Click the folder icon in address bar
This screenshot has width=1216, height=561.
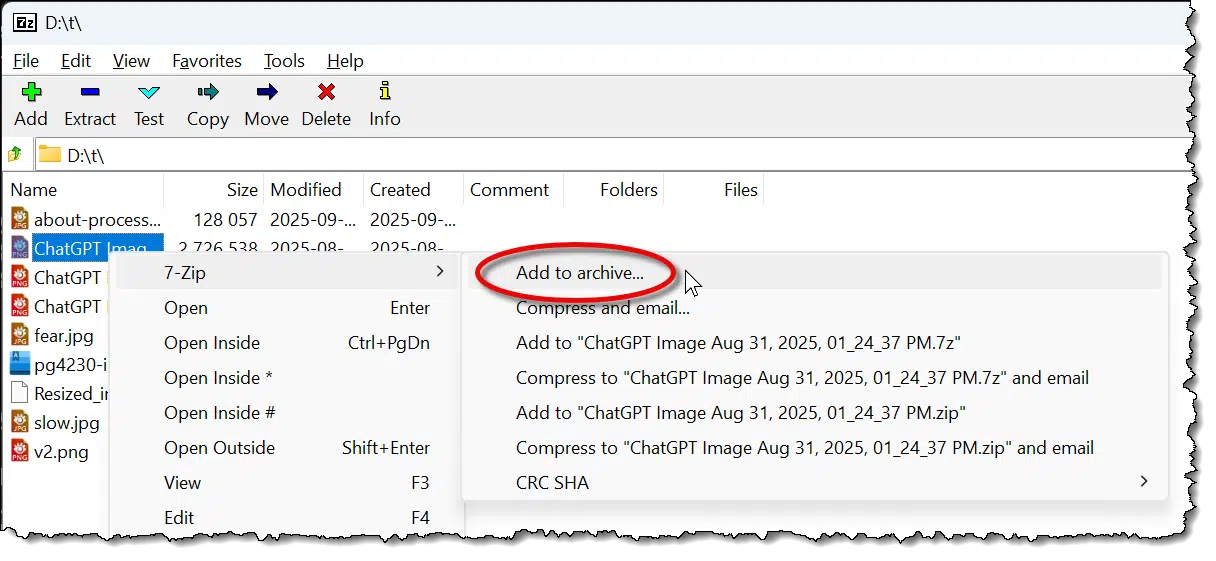(x=50, y=155)
